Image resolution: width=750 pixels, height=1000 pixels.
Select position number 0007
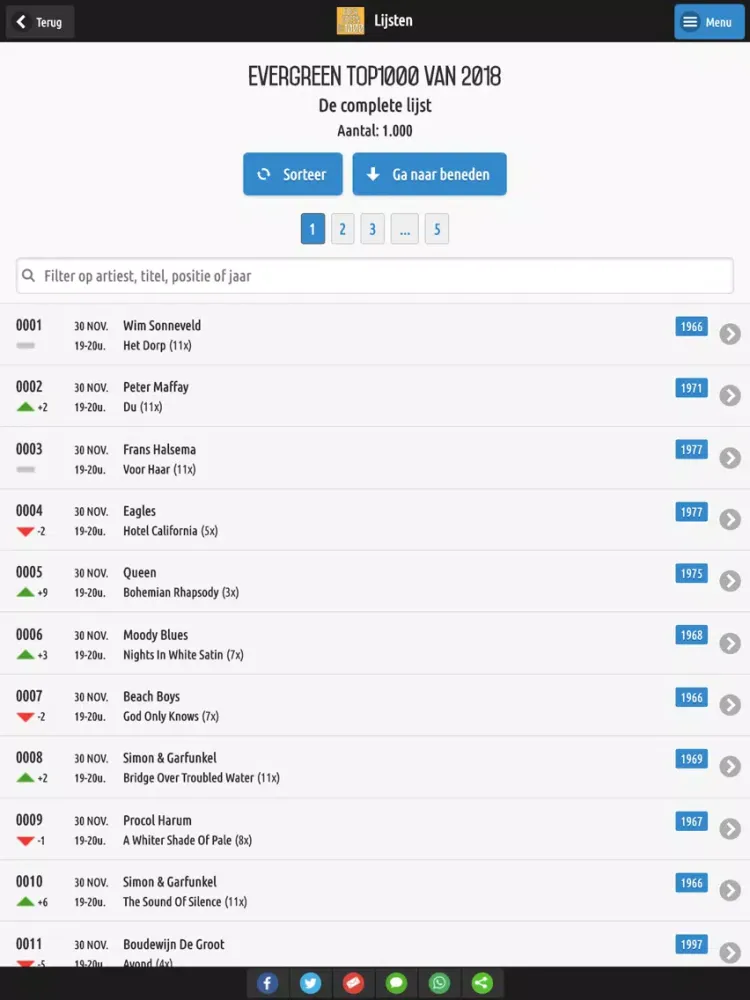click(x=29, y=696)
